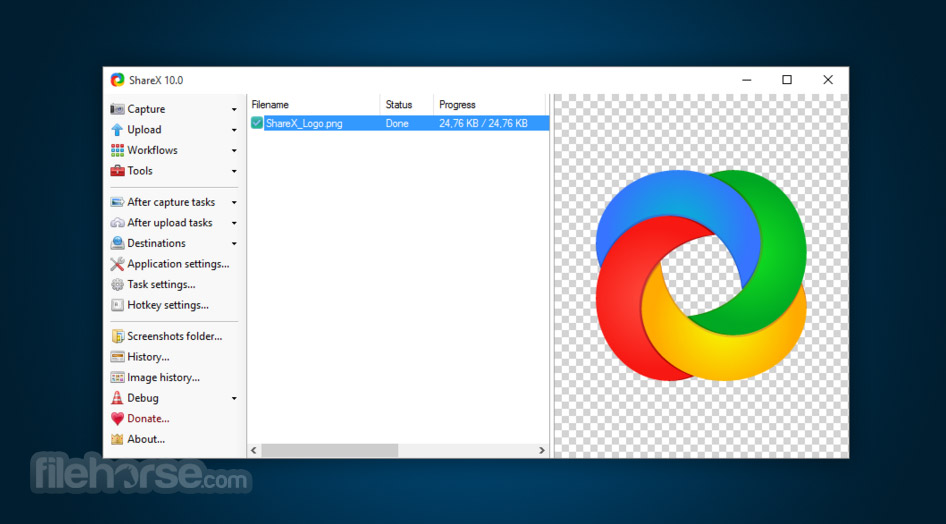946x524 pixels.
Task: Open Screenshots folder...
Action: 174,336
